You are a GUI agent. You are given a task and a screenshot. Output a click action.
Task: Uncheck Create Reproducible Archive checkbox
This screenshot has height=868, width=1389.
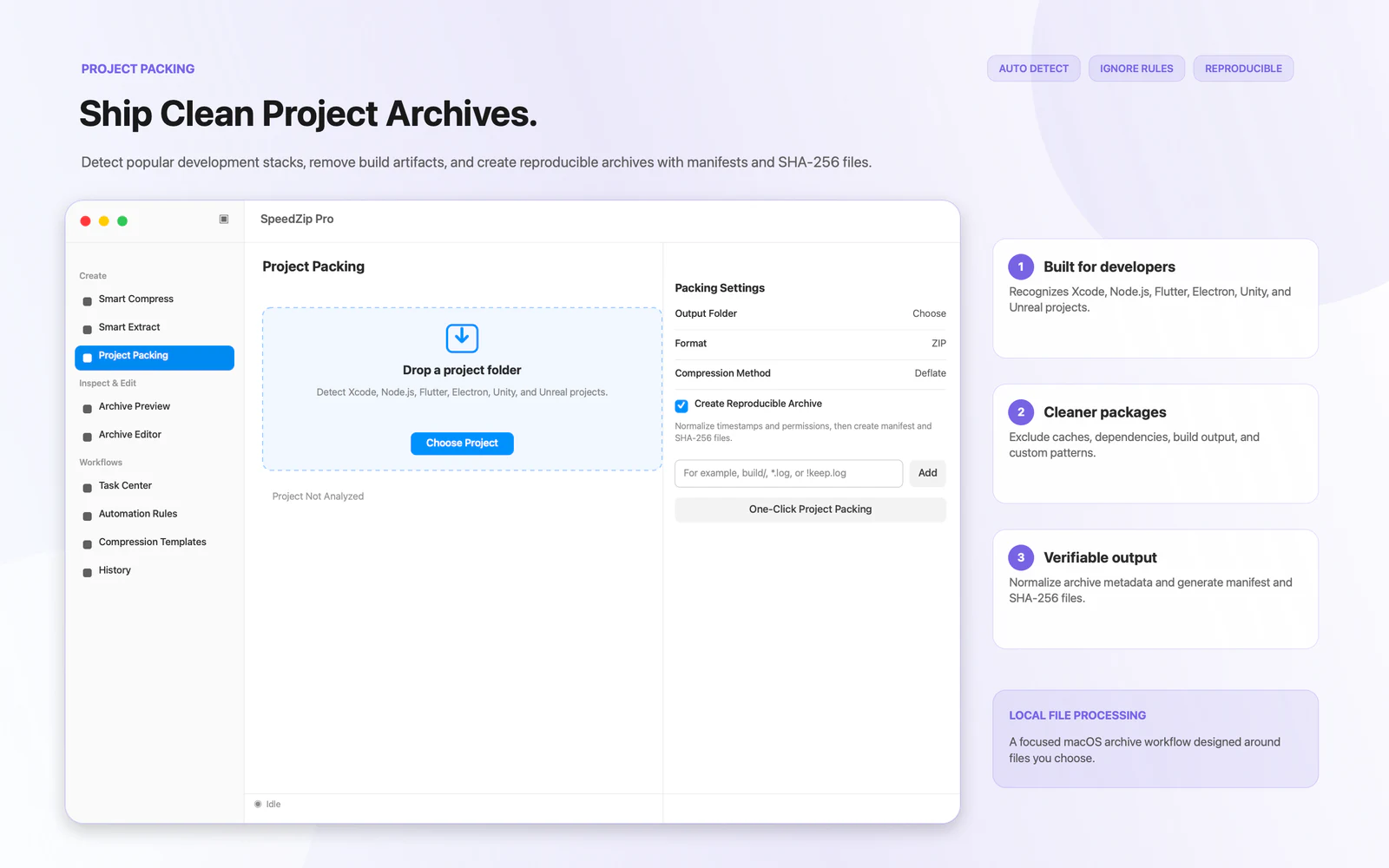point(681,405)
